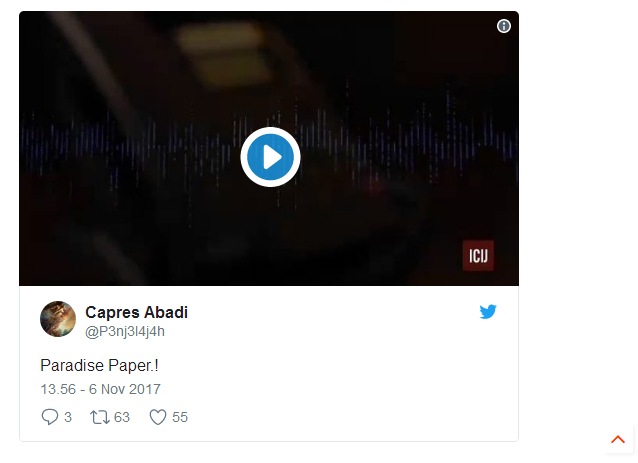Reply using the speech bubble icon
The height and width of the screenshot is (463, 638).
click(50, 417)
